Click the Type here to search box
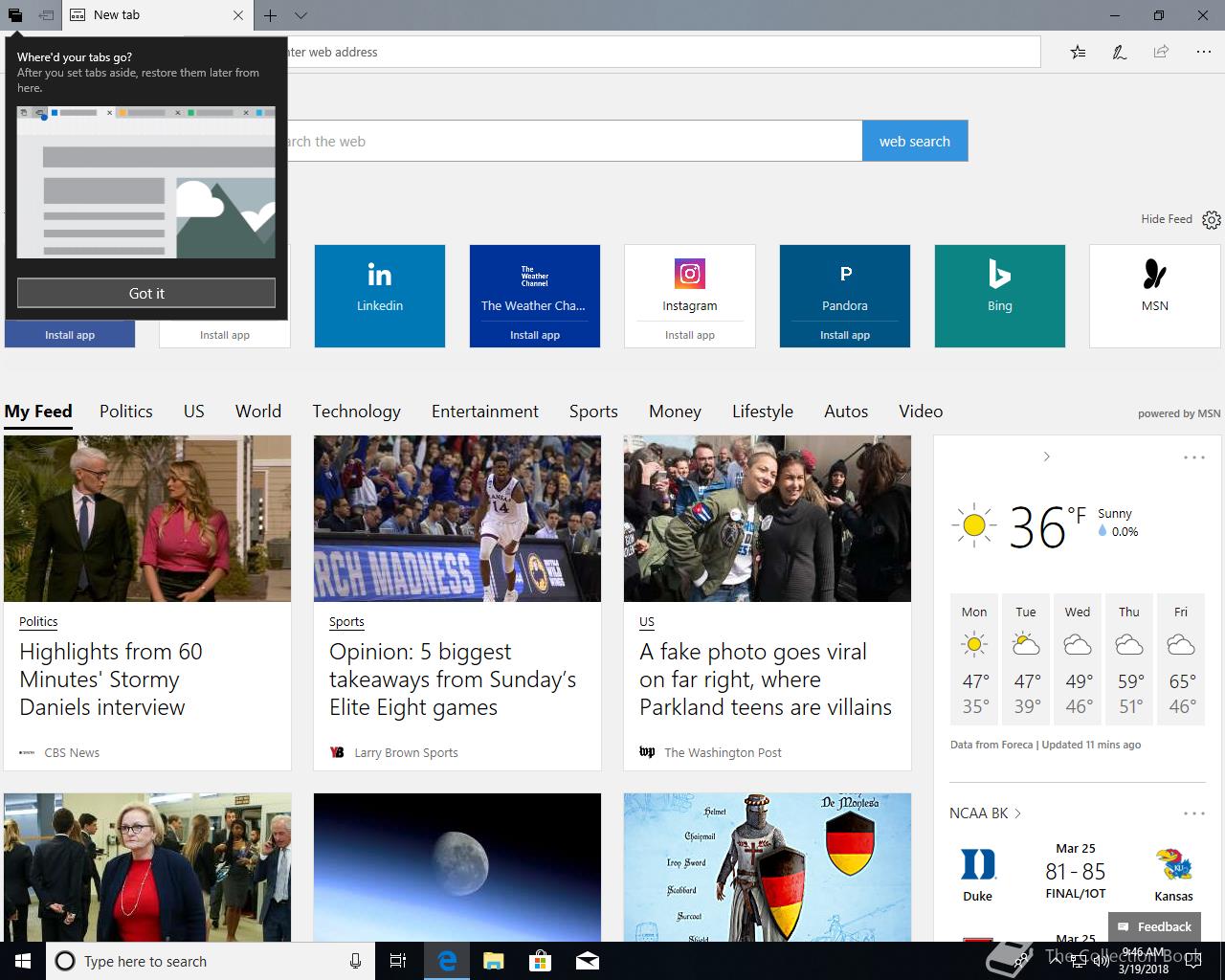This screenshot has width=1225, height=980. click(209, 961)
